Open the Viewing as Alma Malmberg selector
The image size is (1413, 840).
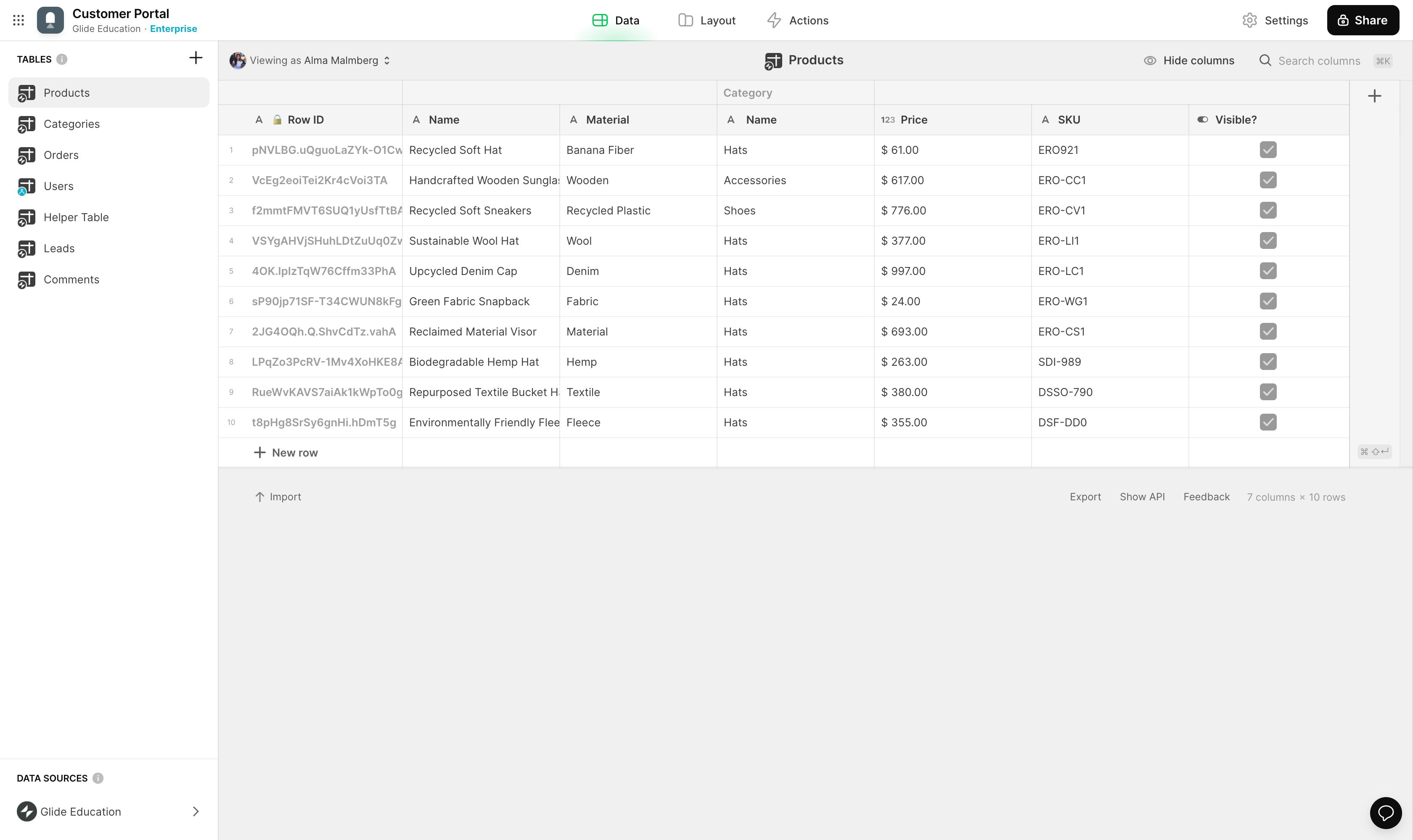click(x=310, y=60)
